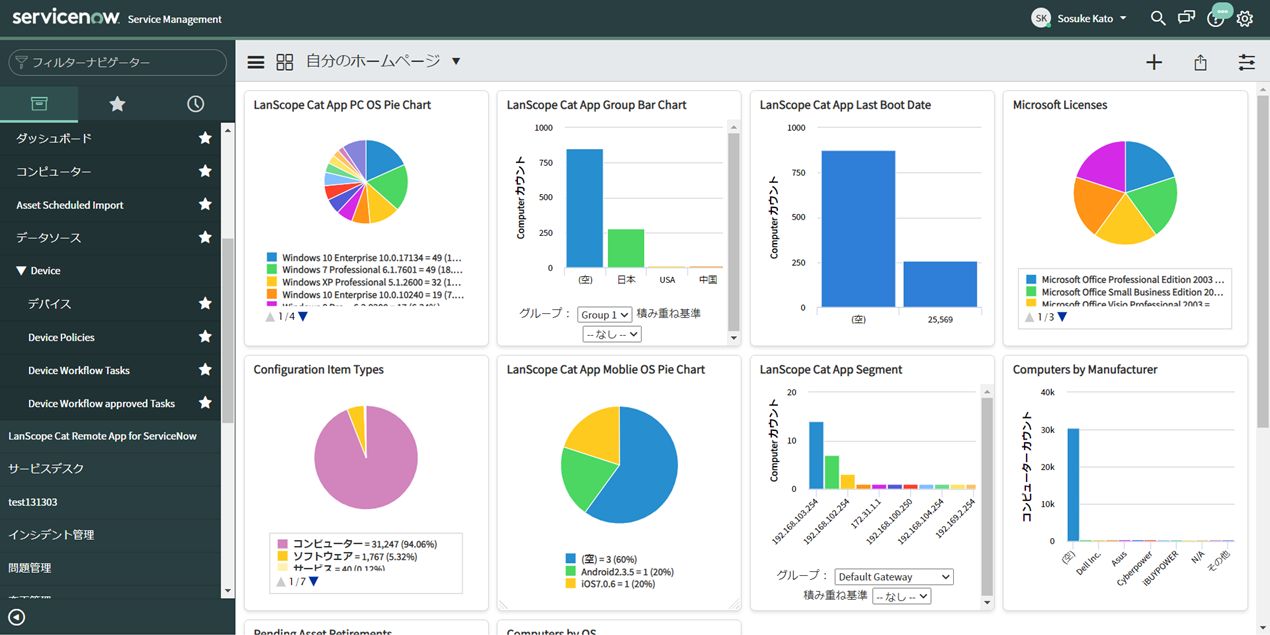Open stacking dropdown under Group Bar Chart
This screenshot has width=1270, height=635.
coord(611,334)
